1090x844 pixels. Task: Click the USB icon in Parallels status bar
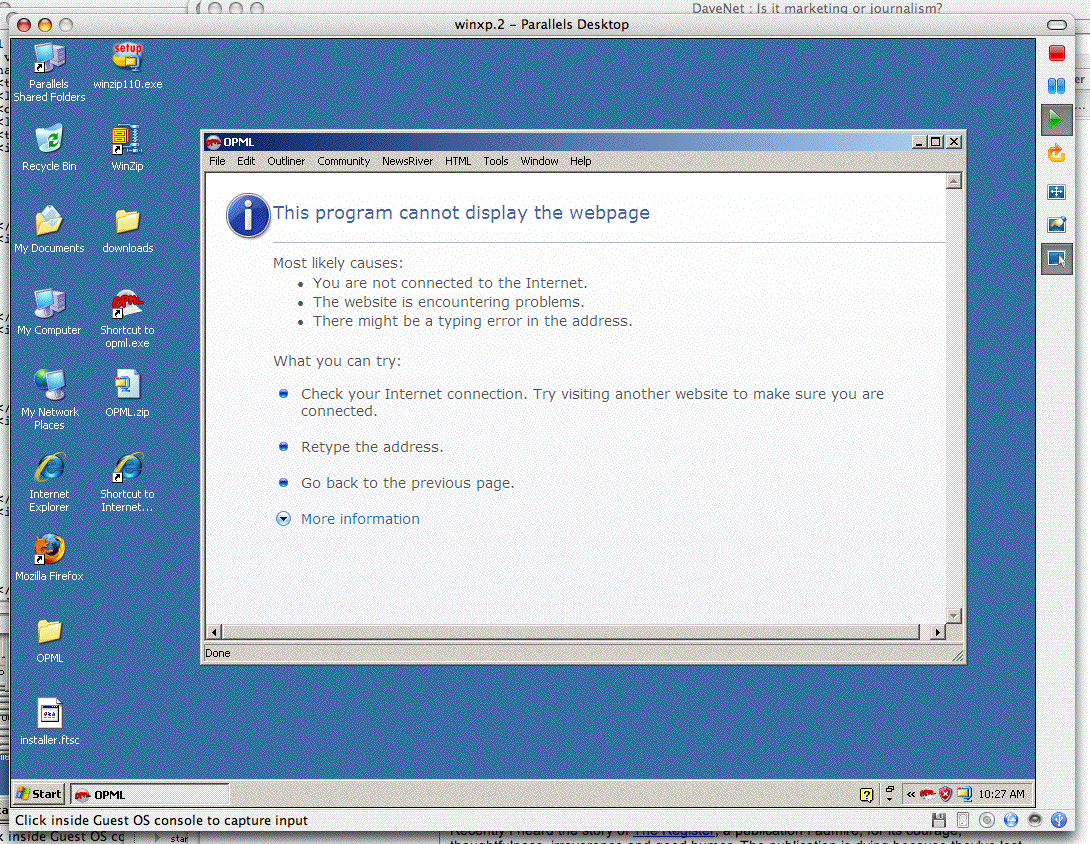point(1057,820)
